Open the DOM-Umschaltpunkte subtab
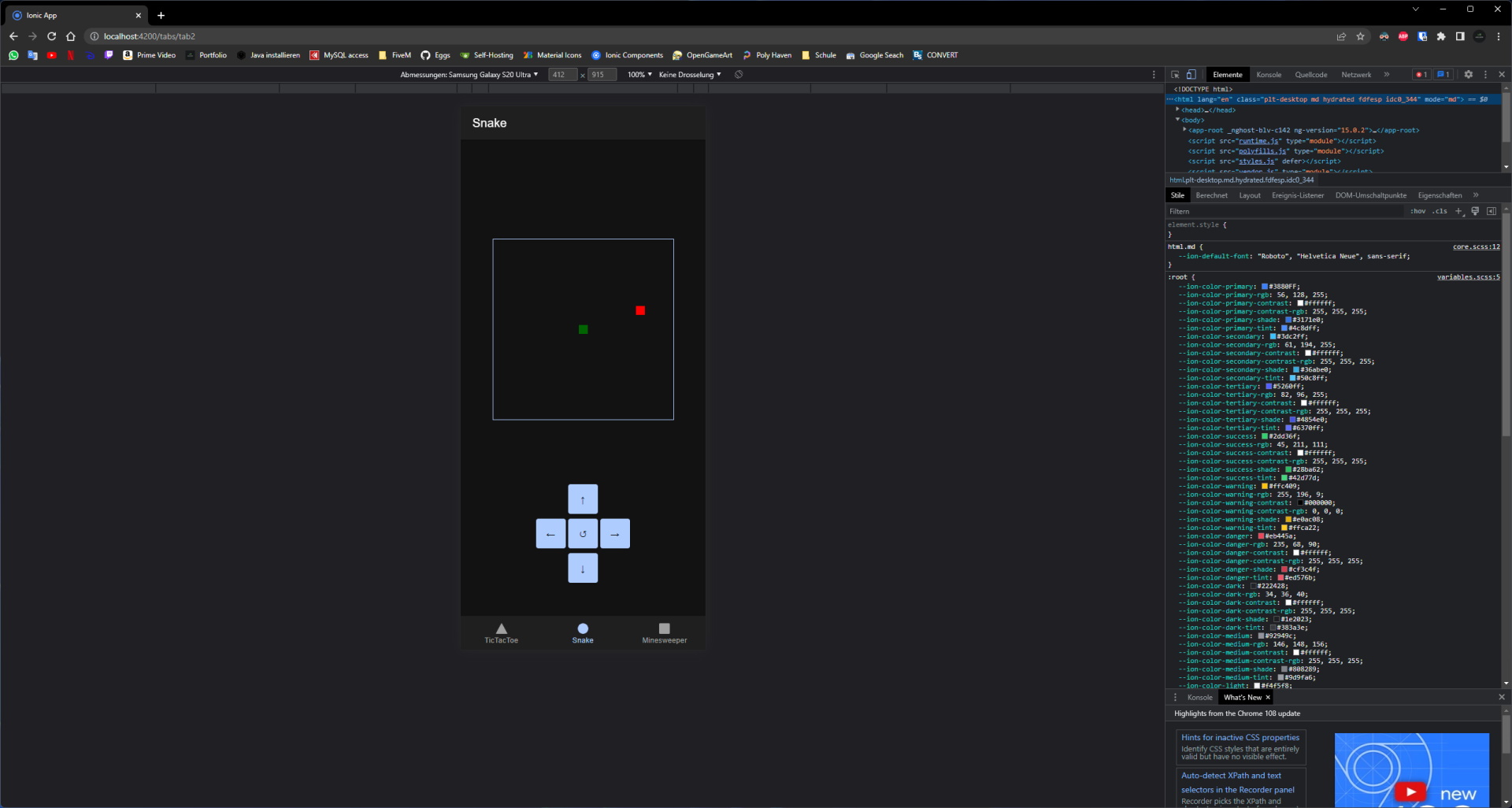This screenshot has width=1512, height=808. point(1371,195)
